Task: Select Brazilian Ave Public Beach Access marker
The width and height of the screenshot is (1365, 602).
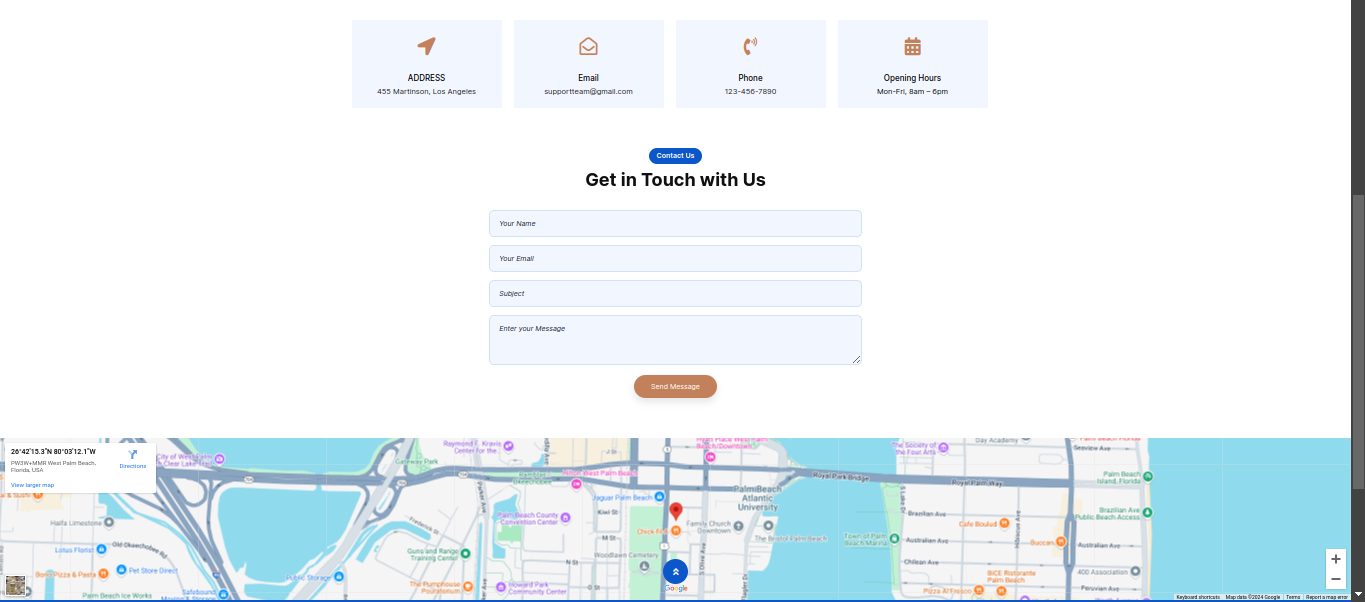Action: 1147,513
